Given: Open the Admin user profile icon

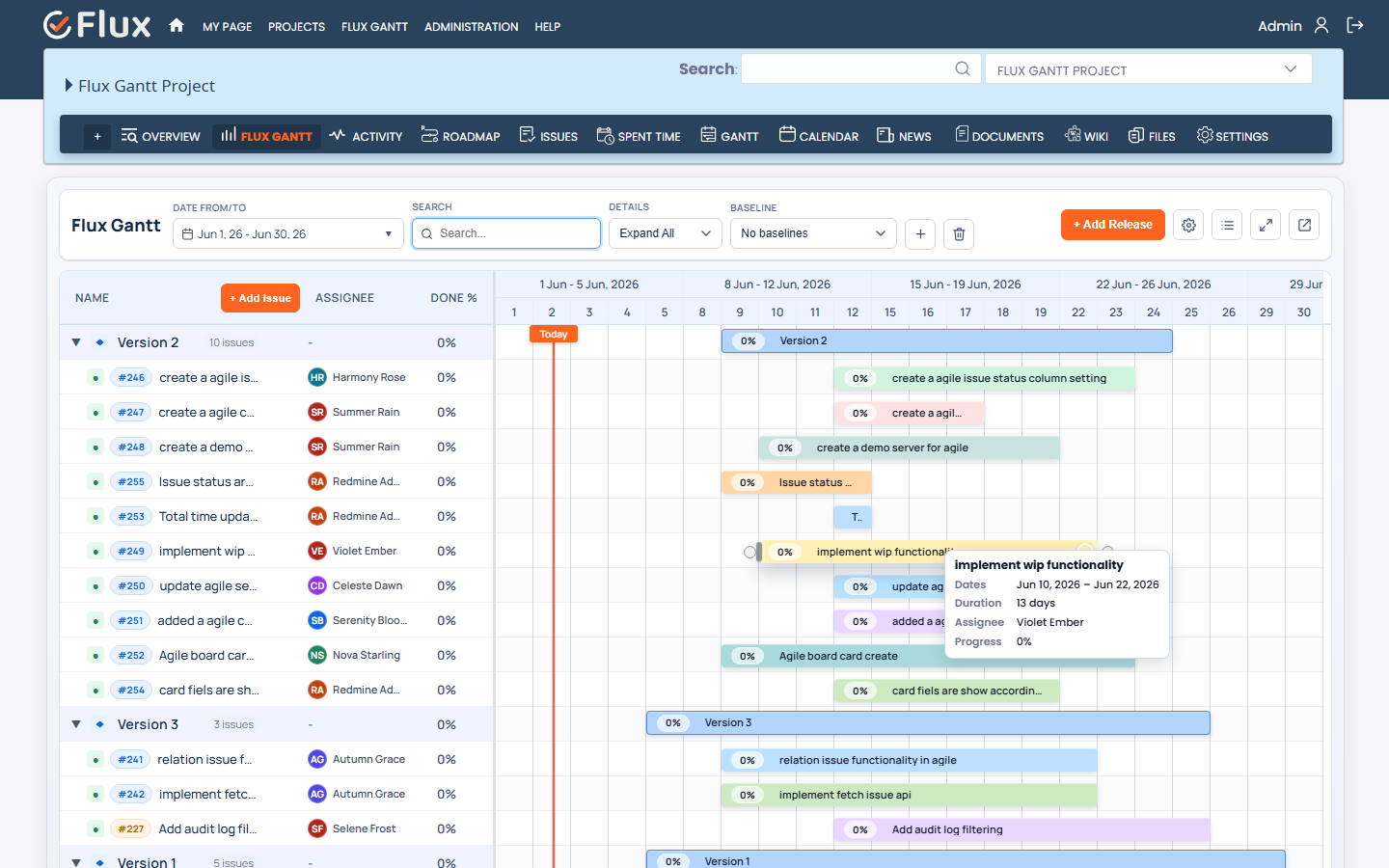Looking at the screenshot, I should 1321,26.
